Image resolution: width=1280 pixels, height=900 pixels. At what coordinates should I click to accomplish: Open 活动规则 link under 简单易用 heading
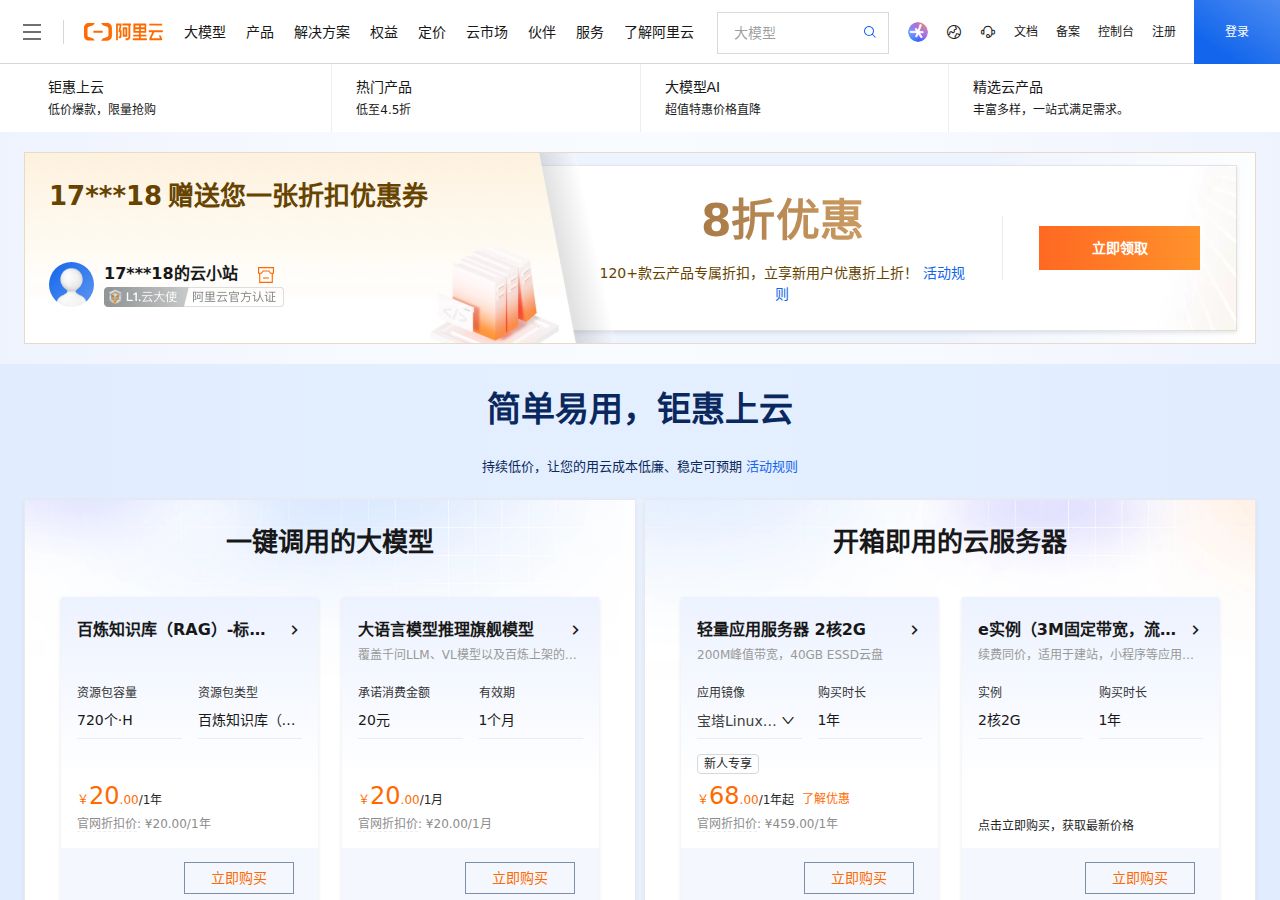click(772, 467)
